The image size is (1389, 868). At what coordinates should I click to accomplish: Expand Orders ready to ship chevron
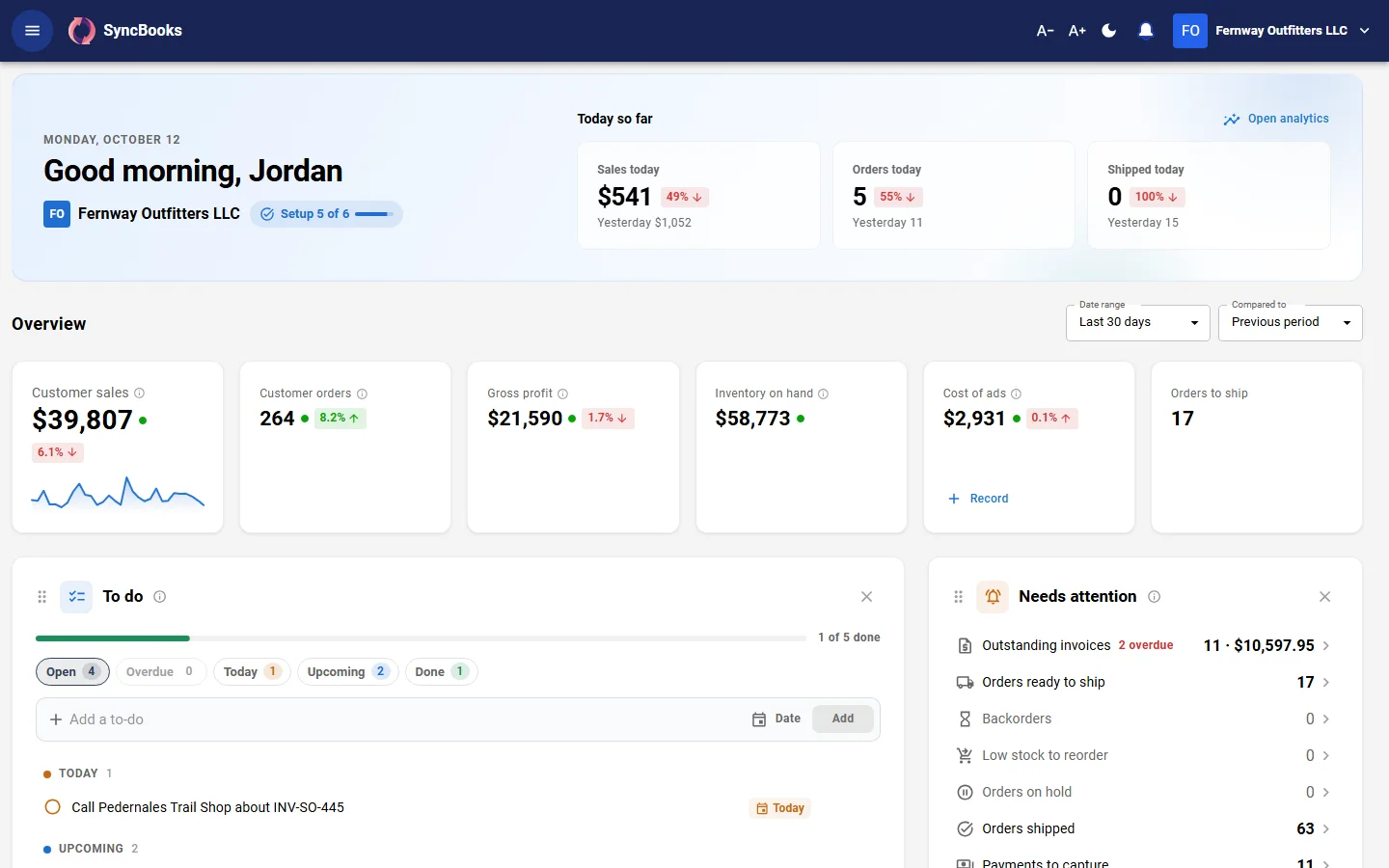[x=1326, y=683]
